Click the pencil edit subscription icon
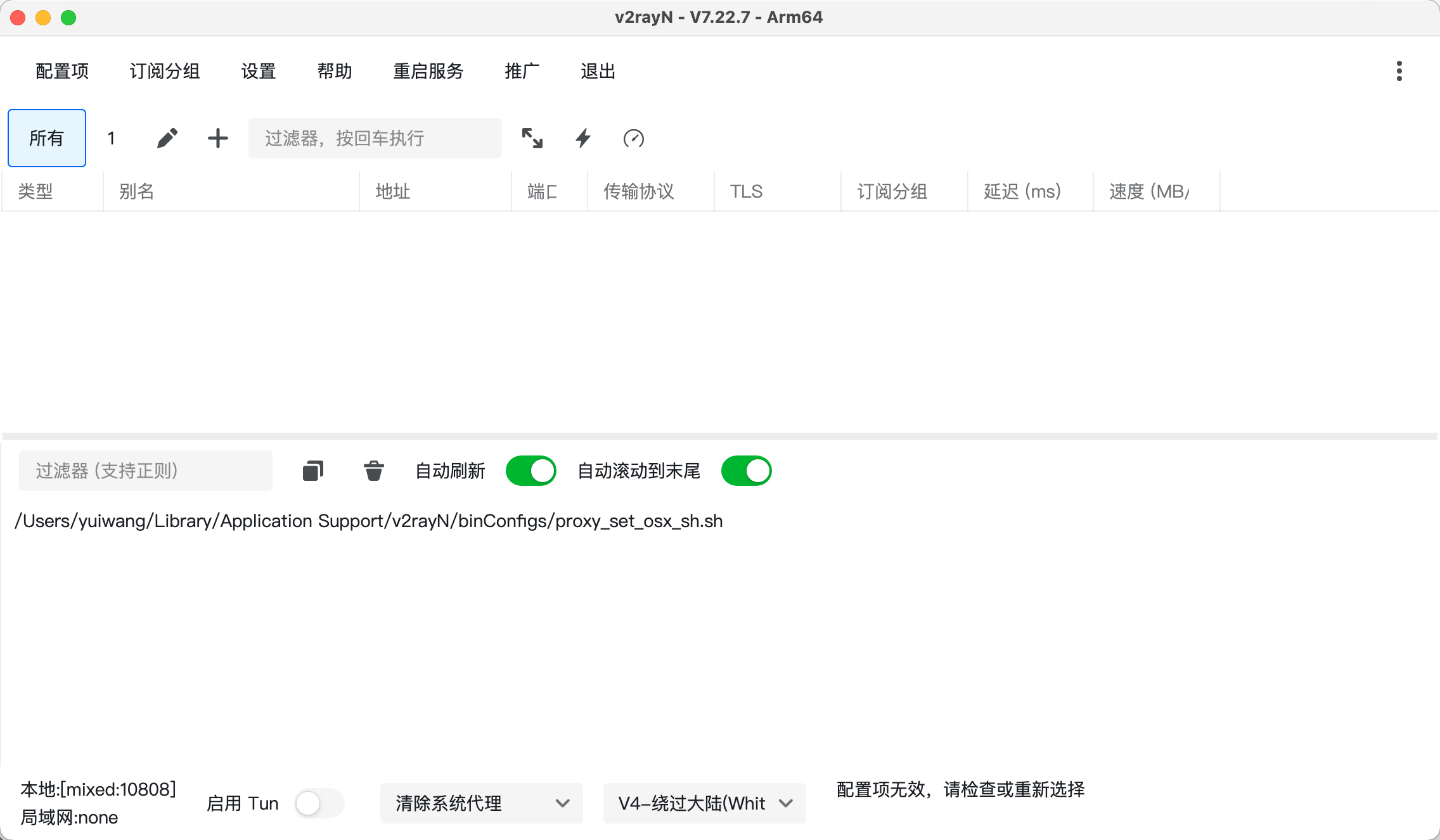The height and width of the screenshot is (840, 1440). click(x=167, y=138)
